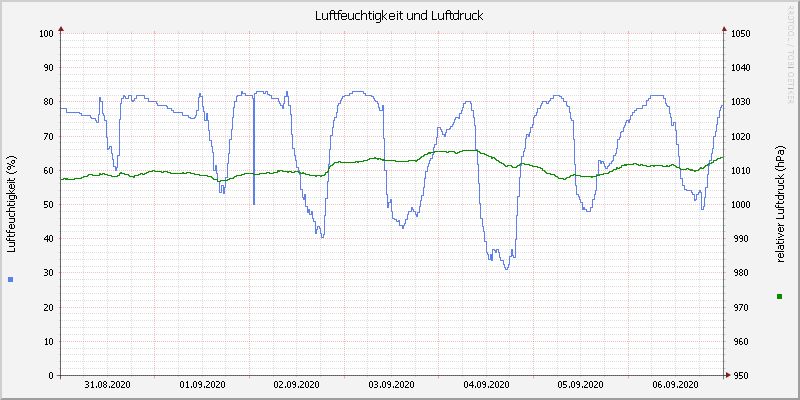This screenshot has height=400, width=800.
Task: Click the 990 pressure axis value
Action: [739, 239]
